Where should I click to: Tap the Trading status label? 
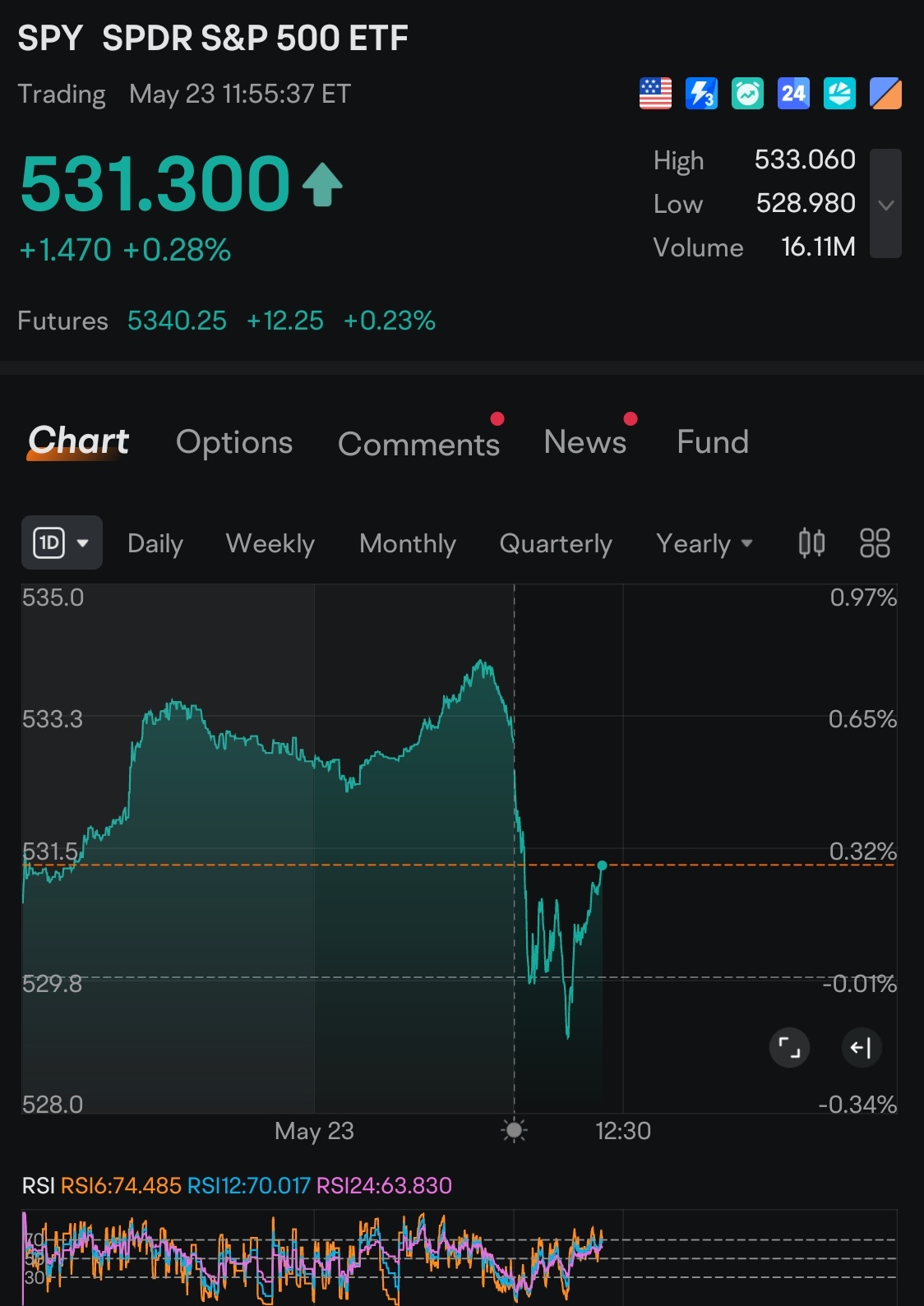[x=62, y=94]
